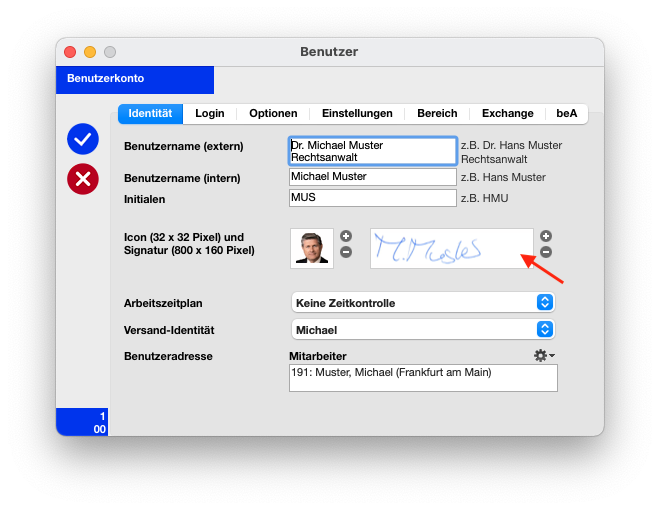The height and width of the screenshot is (510, 660).
Task: Click the user portrait icon thumbnail
Action: tap(312, 248)
